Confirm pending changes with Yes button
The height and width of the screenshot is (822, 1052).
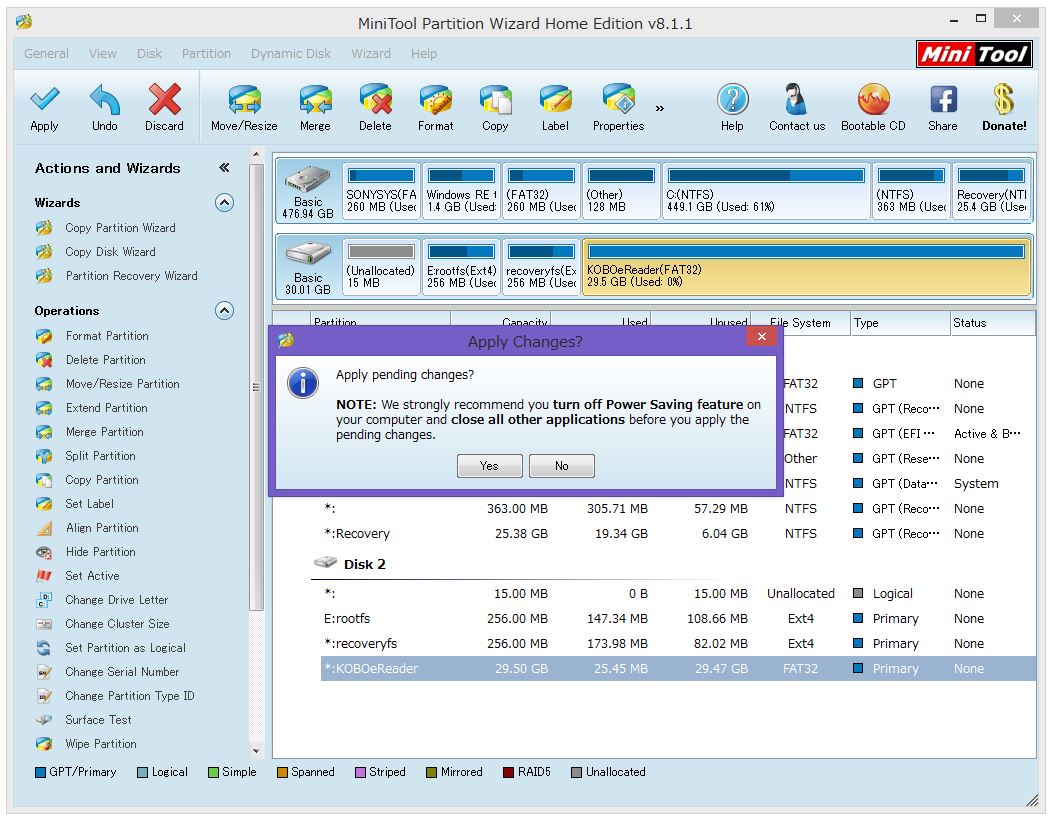[x=489, y=466]
